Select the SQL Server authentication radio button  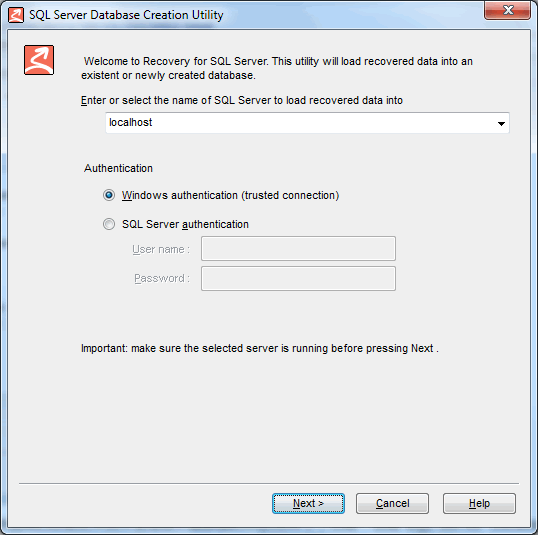tap(109, 224)
